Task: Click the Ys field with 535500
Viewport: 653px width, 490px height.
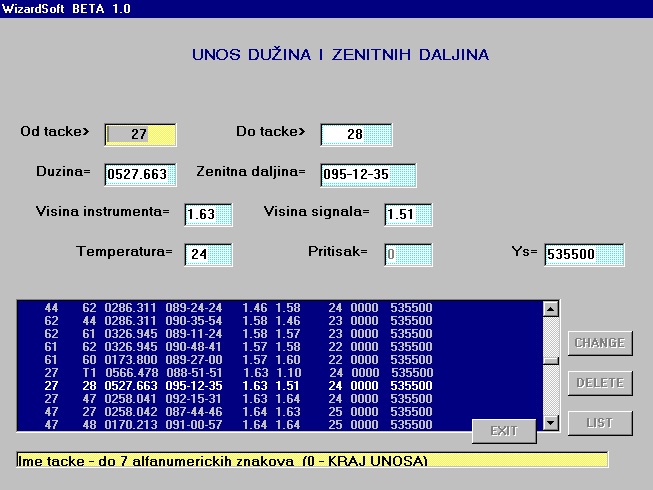Action: point(584,254)
